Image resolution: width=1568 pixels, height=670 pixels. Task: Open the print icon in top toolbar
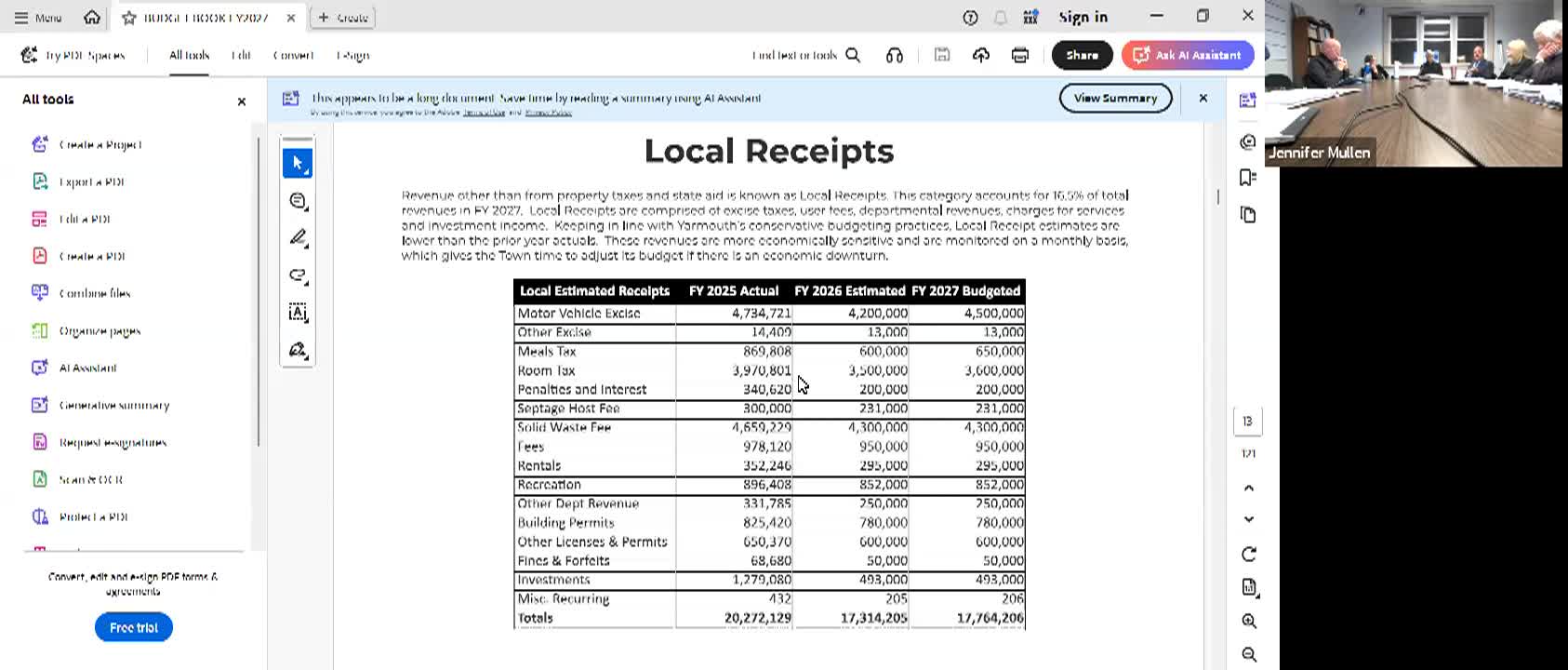point(1020,55)
